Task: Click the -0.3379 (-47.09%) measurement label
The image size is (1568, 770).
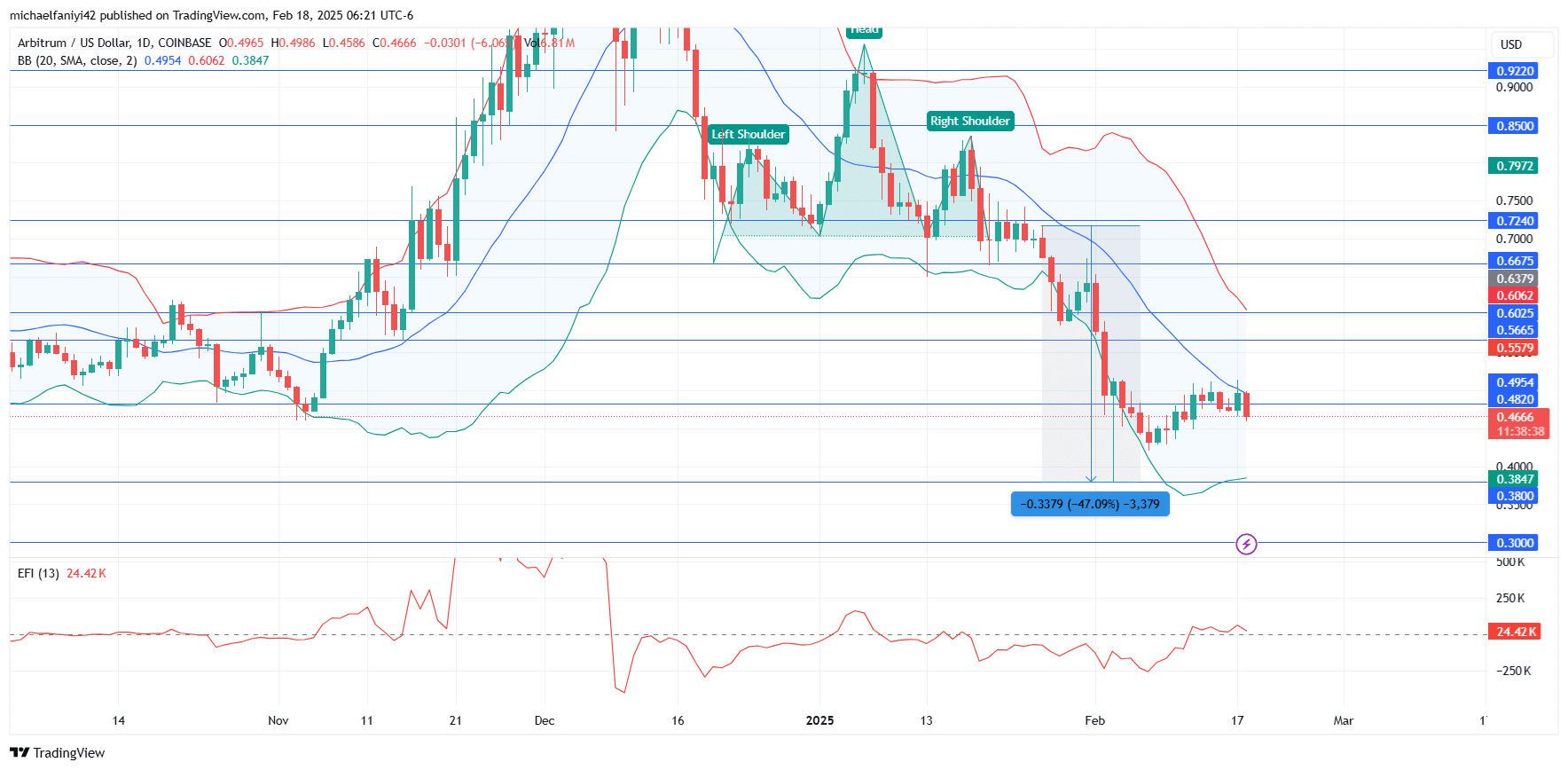Action: (x=1090, y=504)
